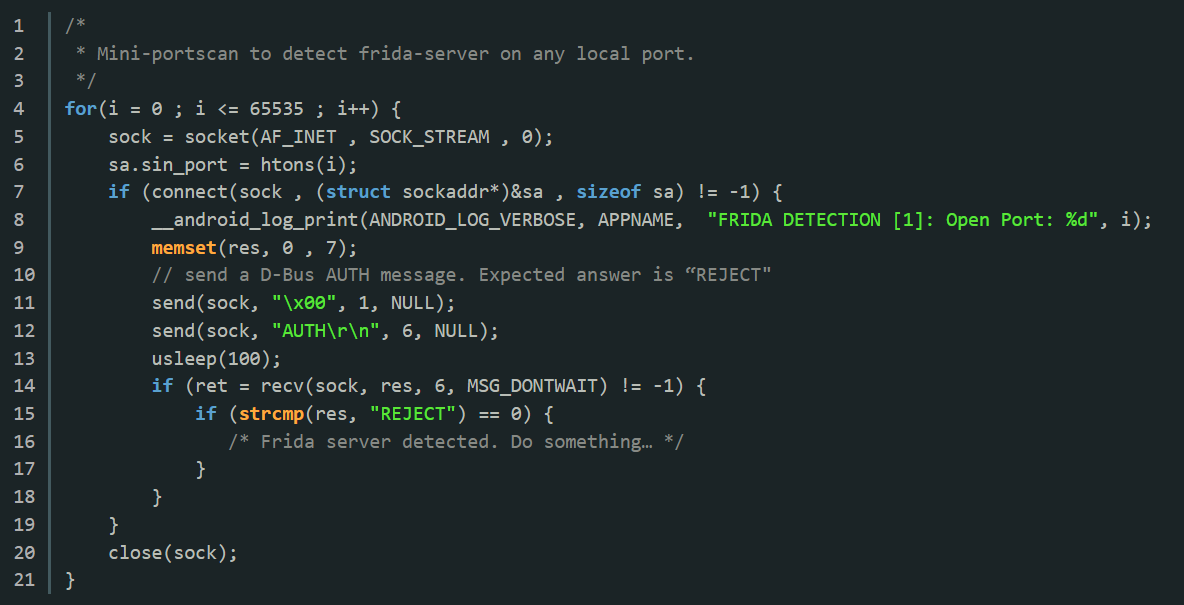Click the 'Frida server detected' comment
Screen dimensions: 1184x605
[456, 442]
